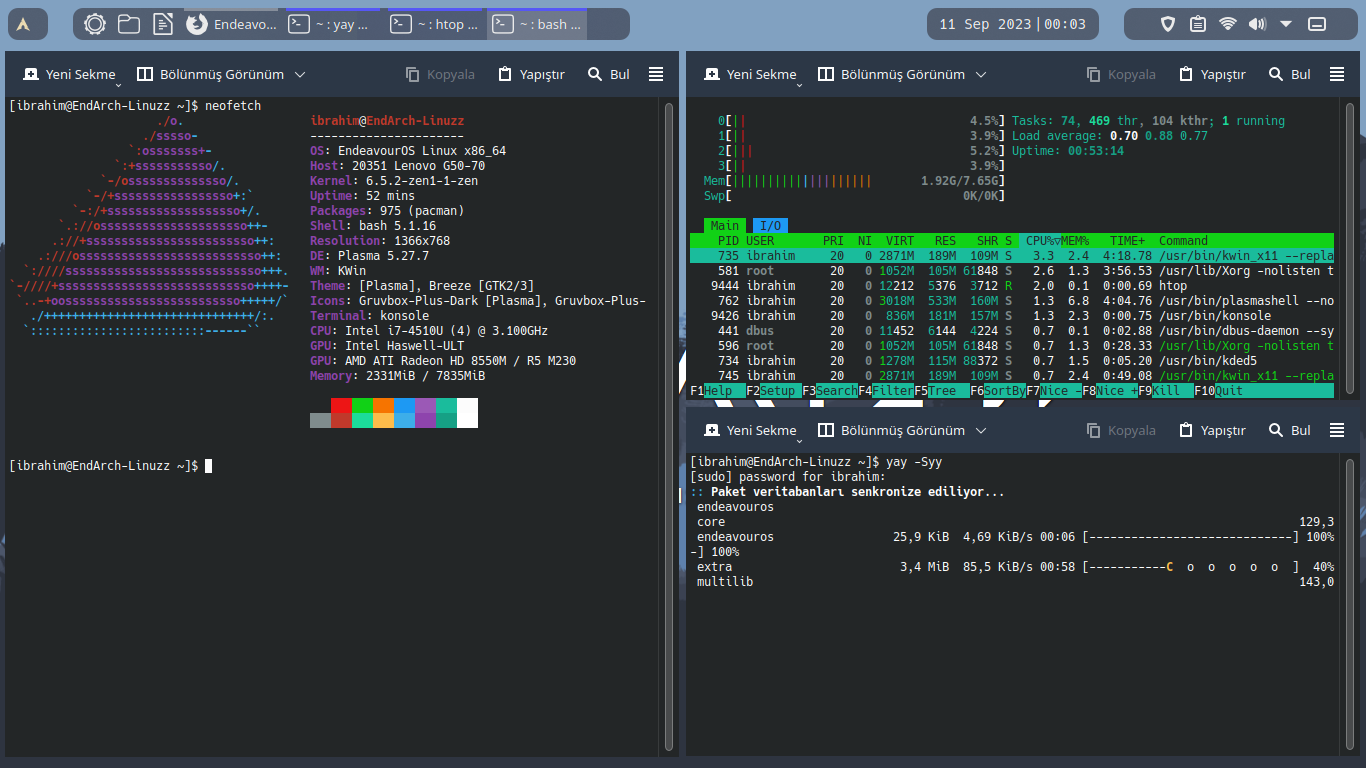1366x768 pixels.
Task: Sort htop by the CPU% column header
Action: point(1042,241)
